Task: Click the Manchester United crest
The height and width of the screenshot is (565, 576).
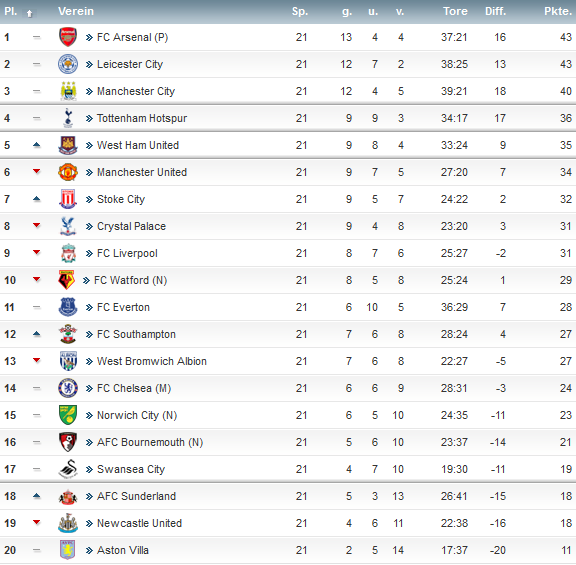Action: (68, 172)
